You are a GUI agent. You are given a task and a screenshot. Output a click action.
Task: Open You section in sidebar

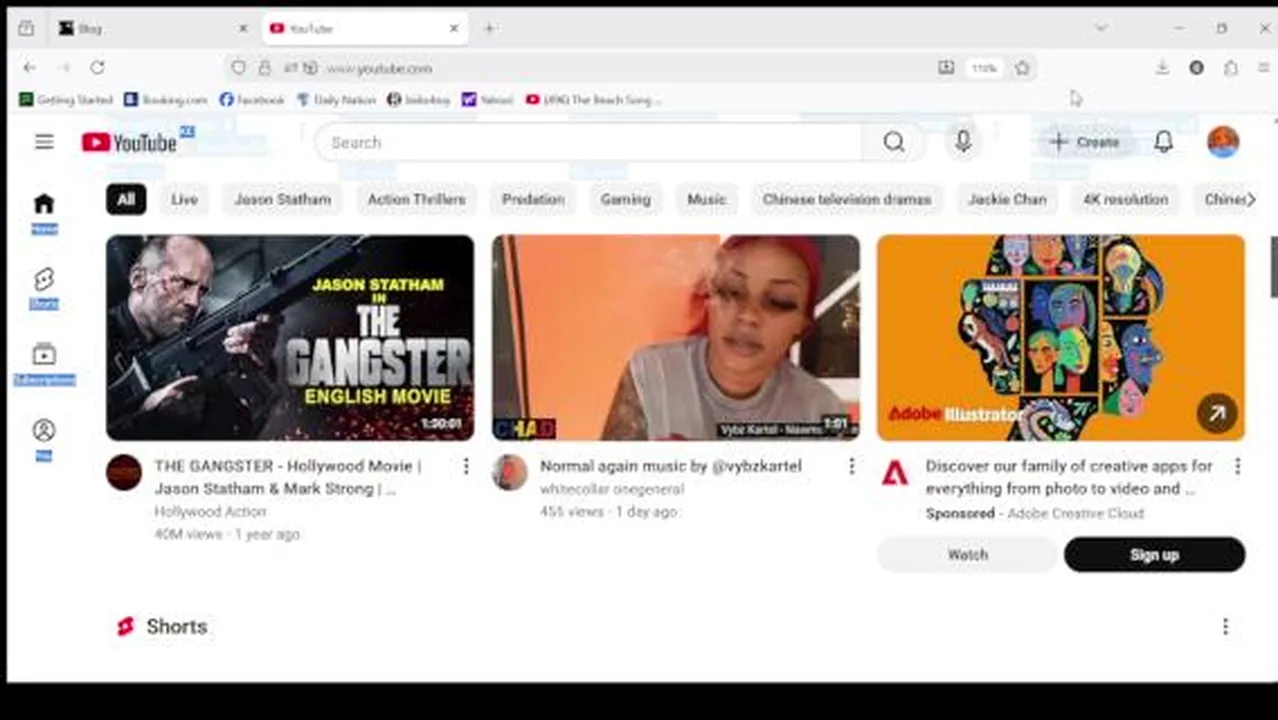point(44,440)
